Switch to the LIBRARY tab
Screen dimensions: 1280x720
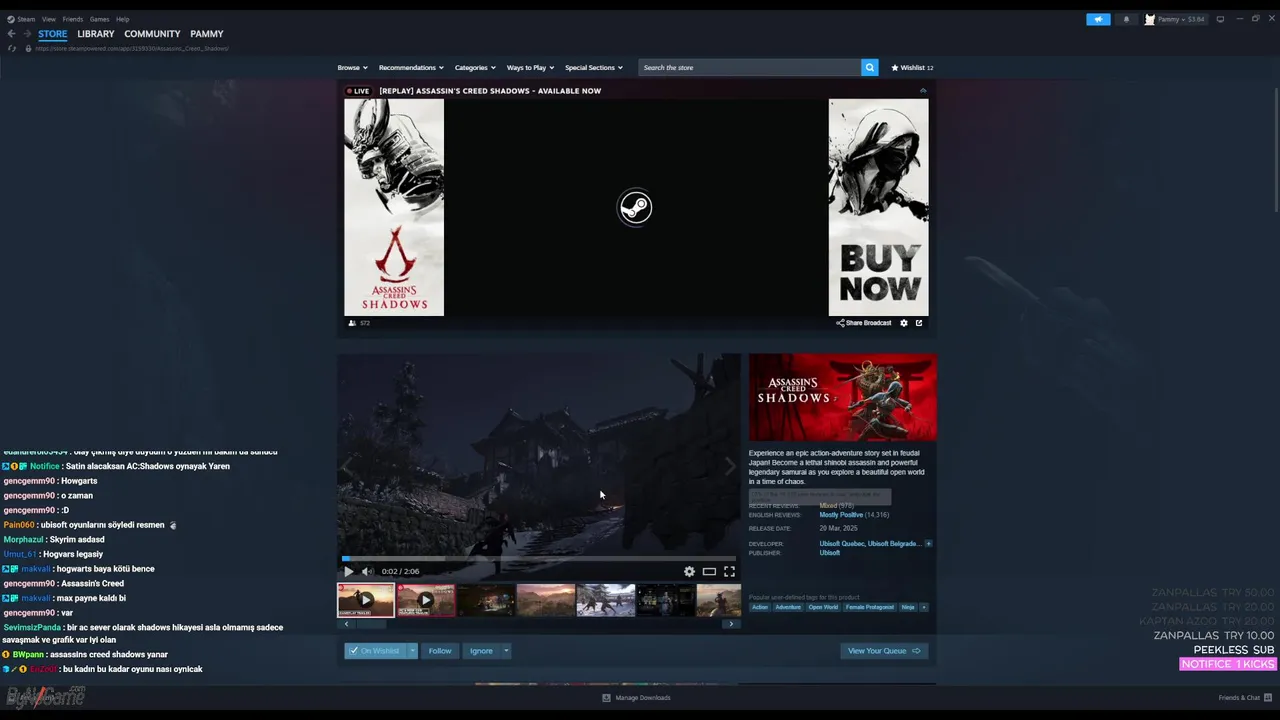point(96,34)
